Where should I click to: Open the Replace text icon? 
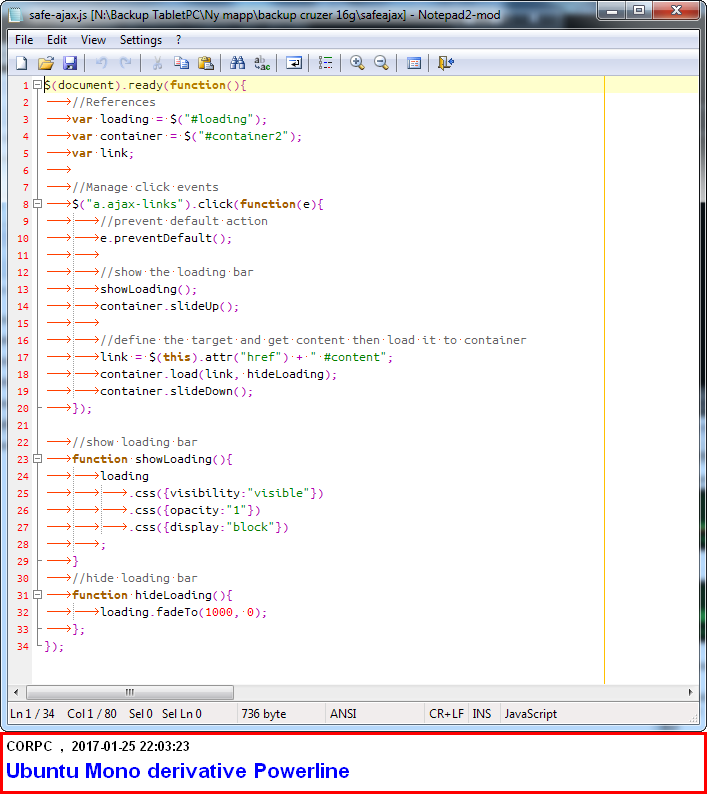click(x=262, y=63)
